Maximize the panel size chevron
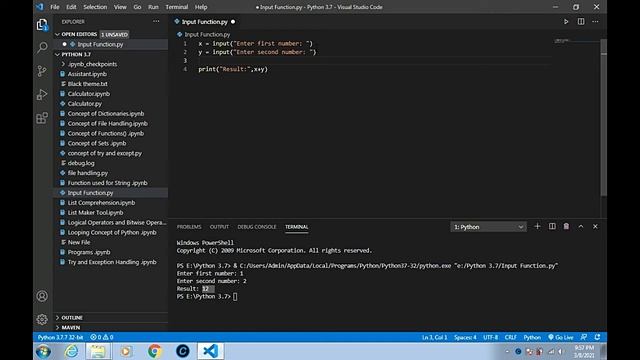This screenshot has height=360, width=640. tap(581, 227)
